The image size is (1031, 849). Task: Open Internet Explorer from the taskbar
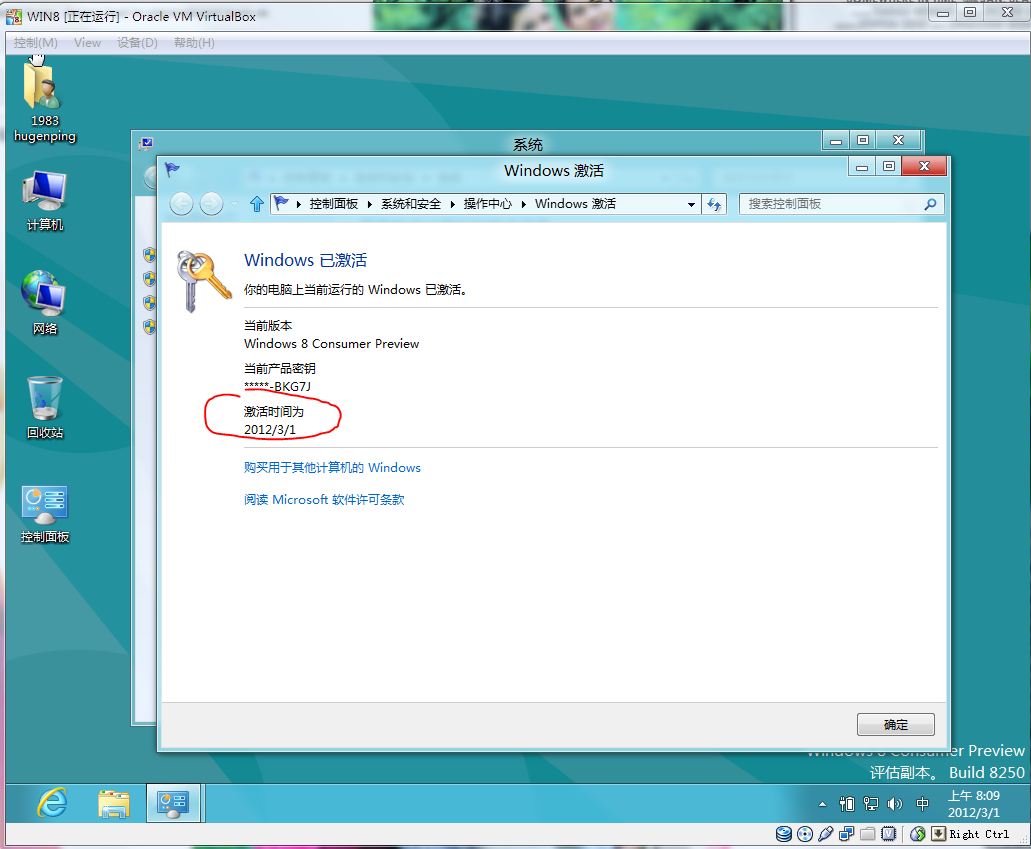coord(51,802)
